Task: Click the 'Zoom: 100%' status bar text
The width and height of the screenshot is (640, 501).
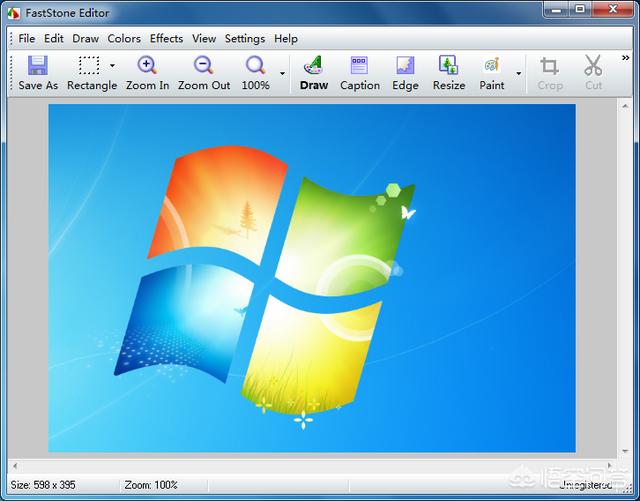Action: (151, 485)
